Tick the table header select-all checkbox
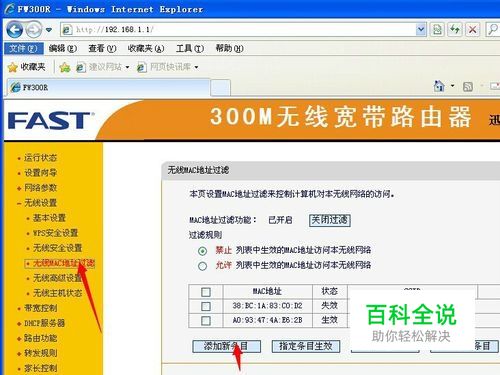500x375 pixels. (206, 292)
